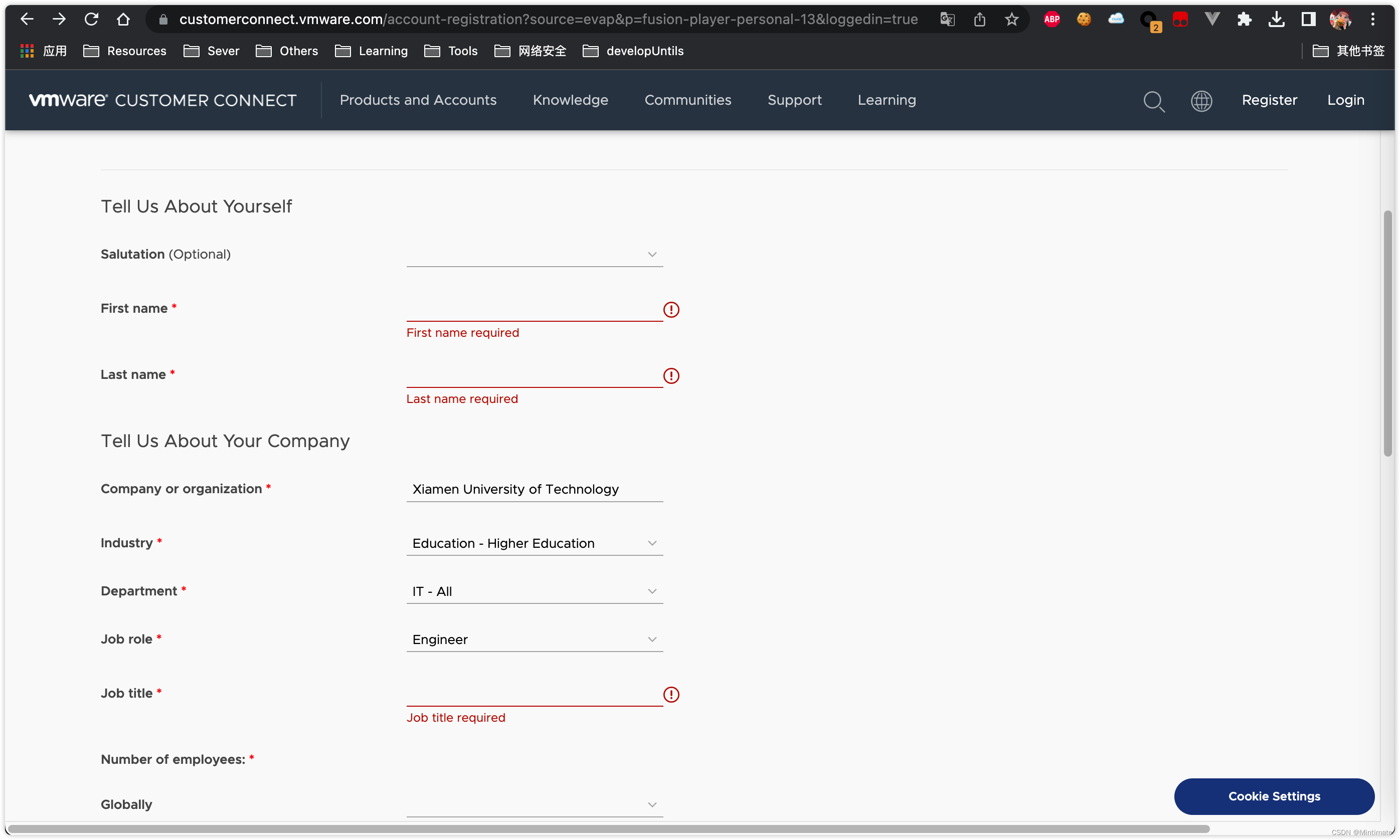Click the error icon next to Job title

tap(670, 694)
